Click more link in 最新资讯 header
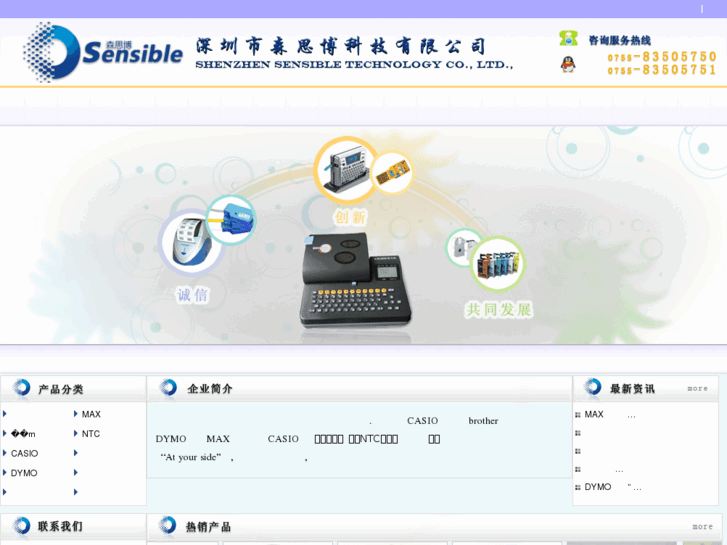The width and height of the screenshot is (727, 545). tap(697, 389)
